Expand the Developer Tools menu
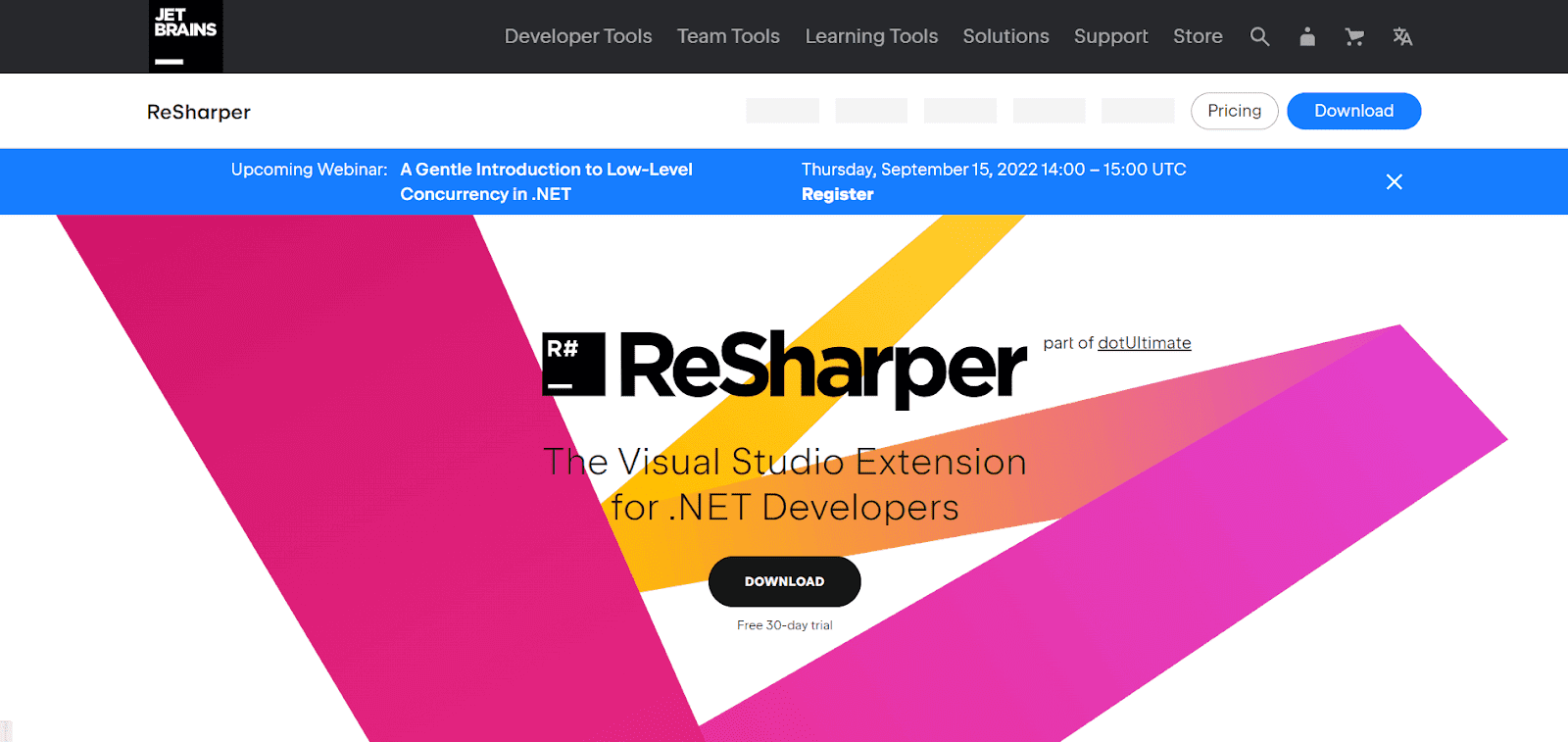 point(577,36)
